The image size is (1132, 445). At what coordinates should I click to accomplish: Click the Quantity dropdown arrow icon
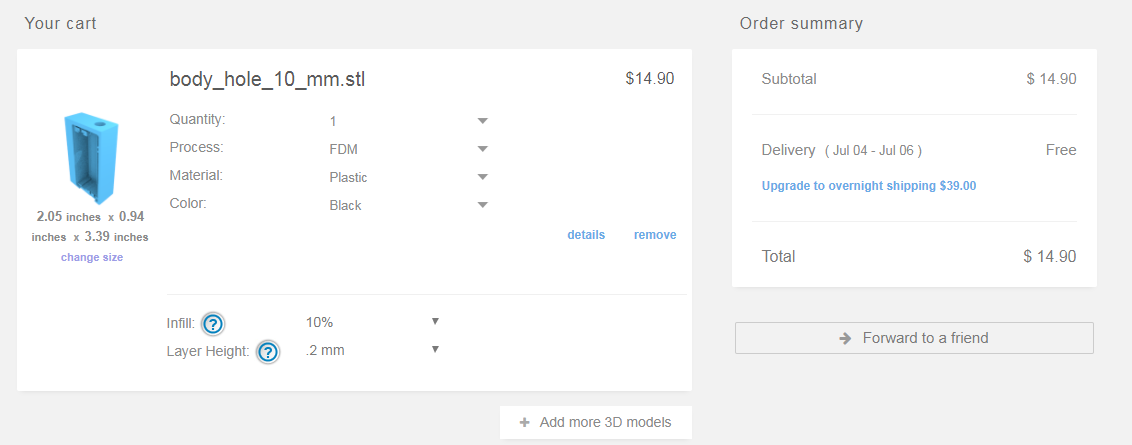(482, 121)
